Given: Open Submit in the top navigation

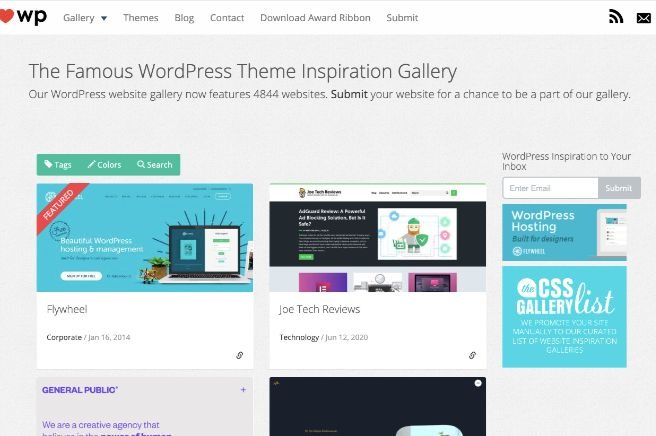Looking at the screenshot, I should click(x=402, y=18).
